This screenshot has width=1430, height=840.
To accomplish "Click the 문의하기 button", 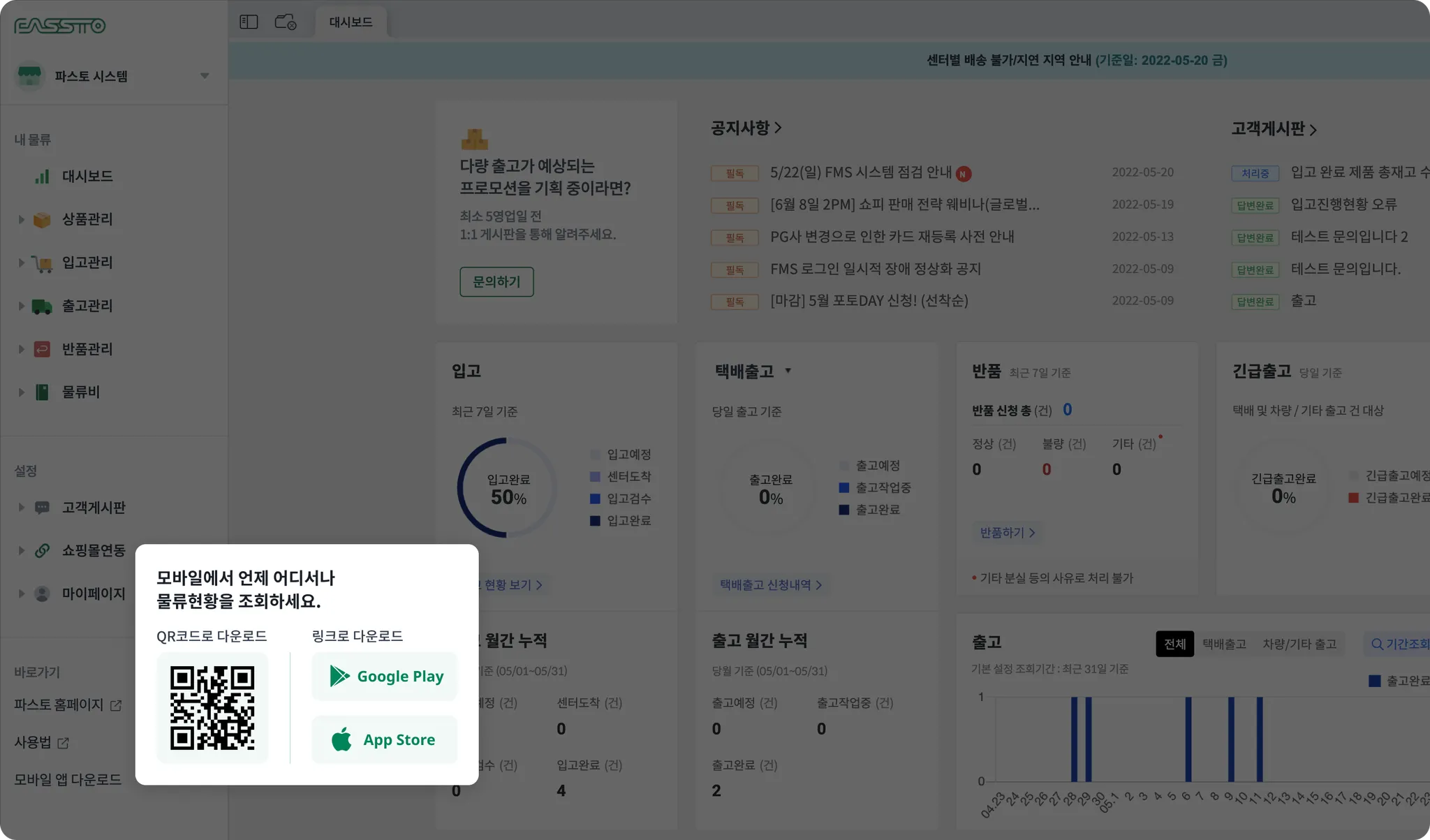I will point(496,281).
